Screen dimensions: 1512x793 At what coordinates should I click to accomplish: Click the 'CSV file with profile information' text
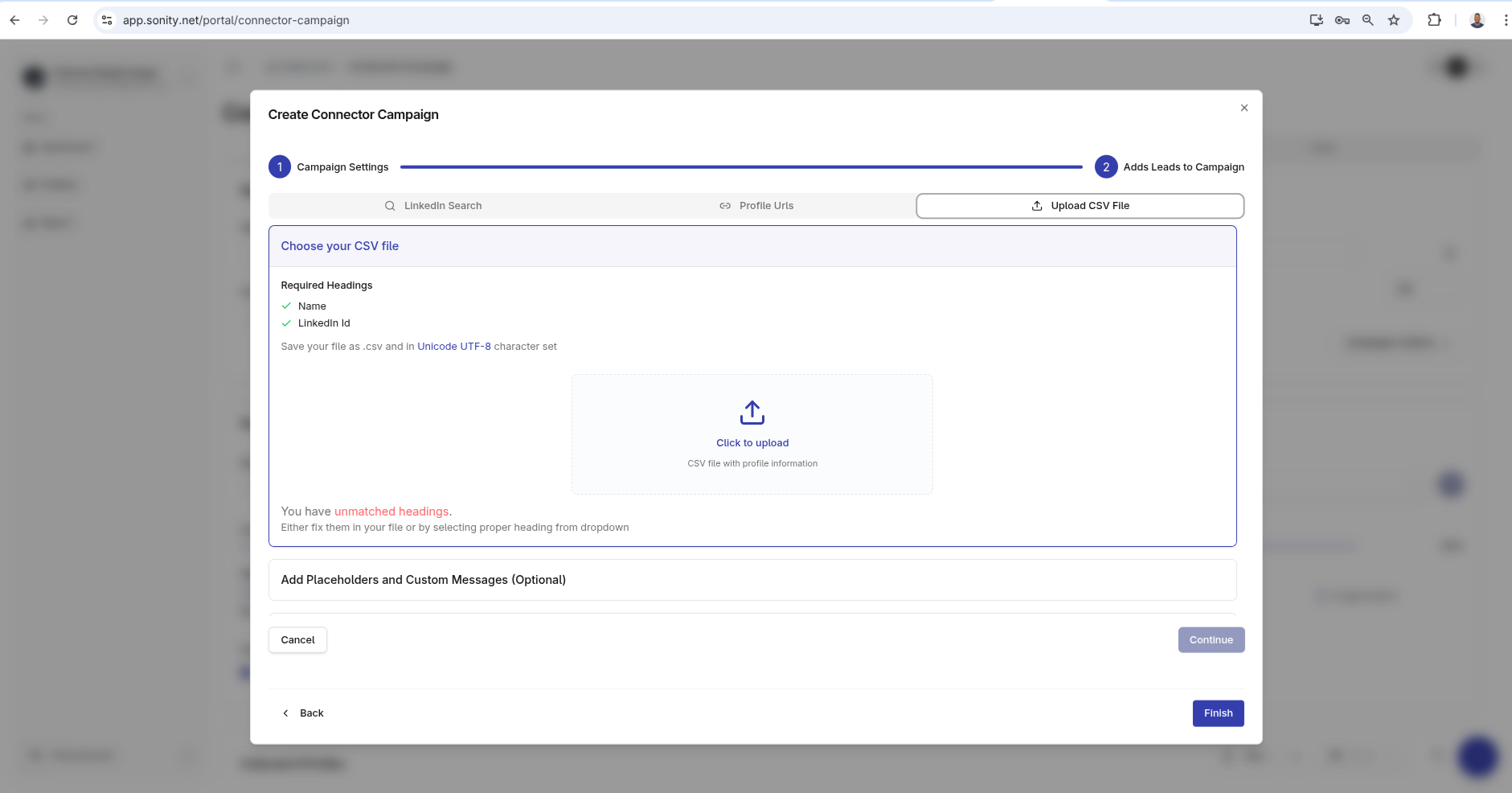click(752, 464)
